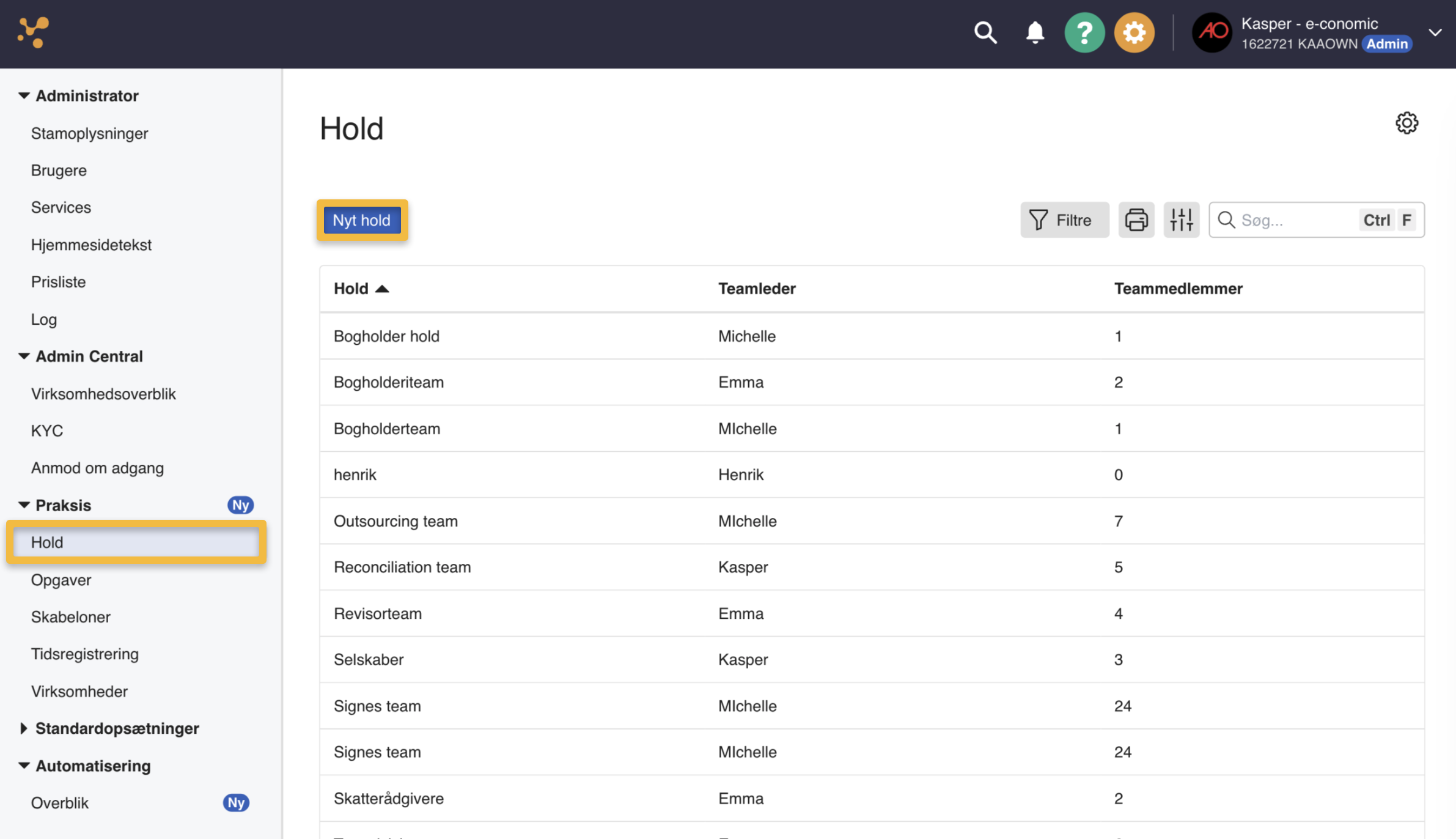
Task: Open the user account dropdown chevron
Action: (x=1435, y=32)
